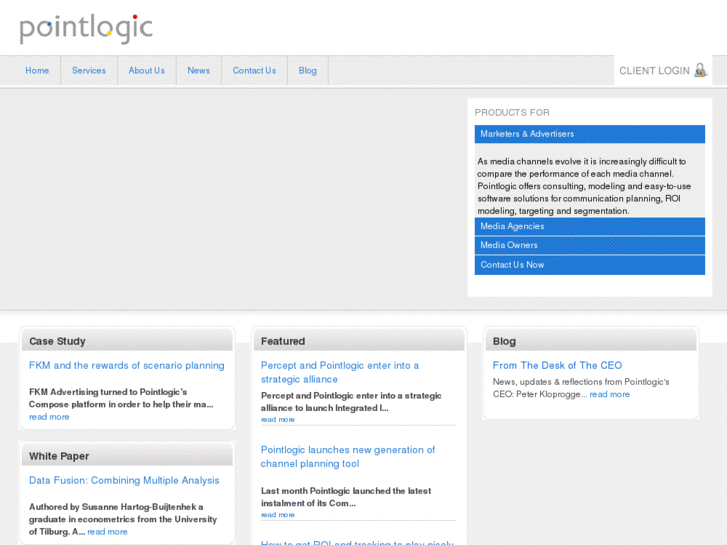The image size is (727, 545).
Task: Open the Home menu item
Action: pyautogui.click(x=37, y=71)
